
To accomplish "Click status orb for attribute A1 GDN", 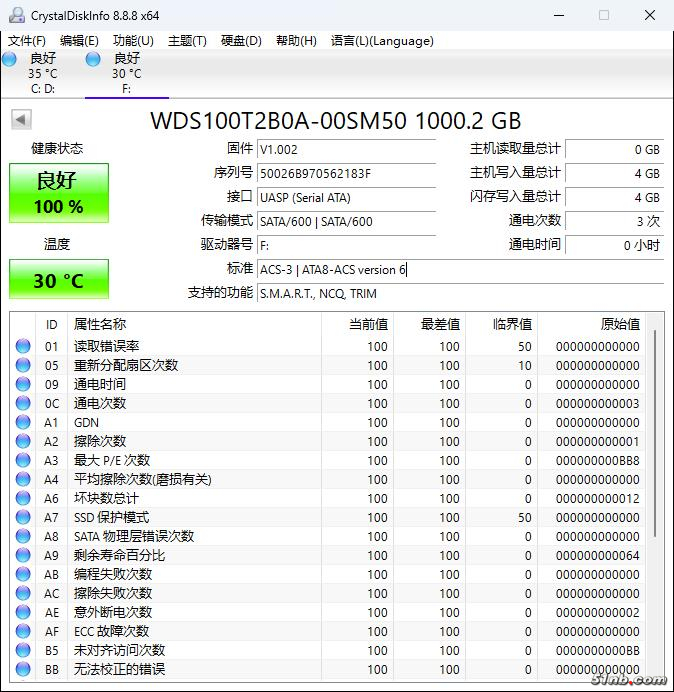I will 23,422.
